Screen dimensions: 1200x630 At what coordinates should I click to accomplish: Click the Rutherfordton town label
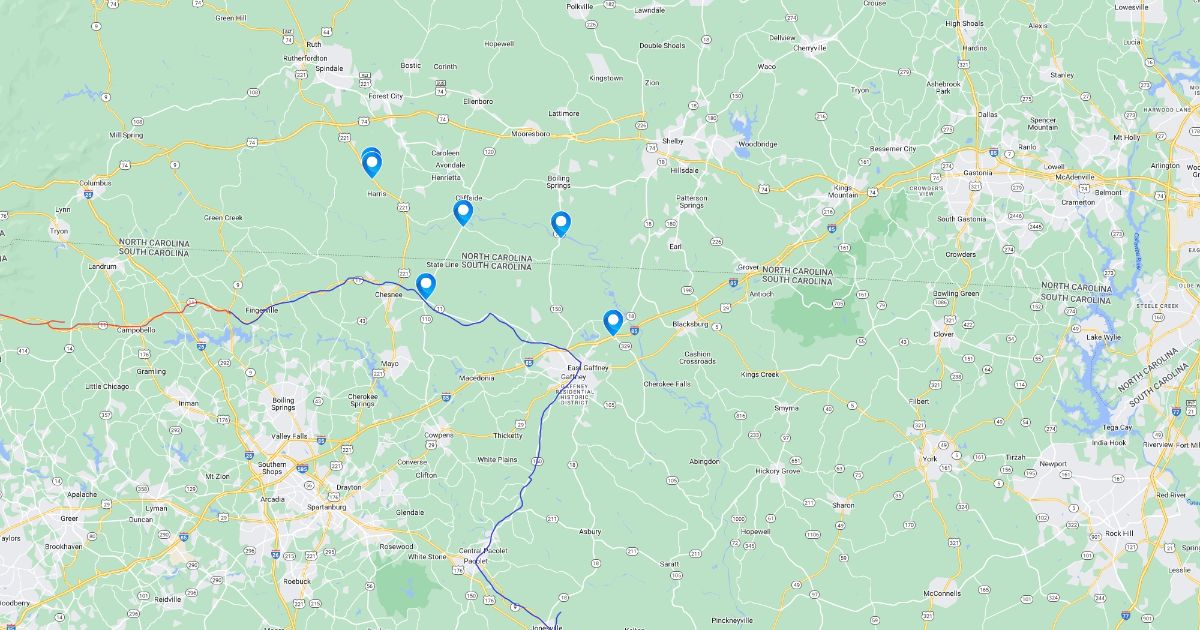click(x=306, y=58)
